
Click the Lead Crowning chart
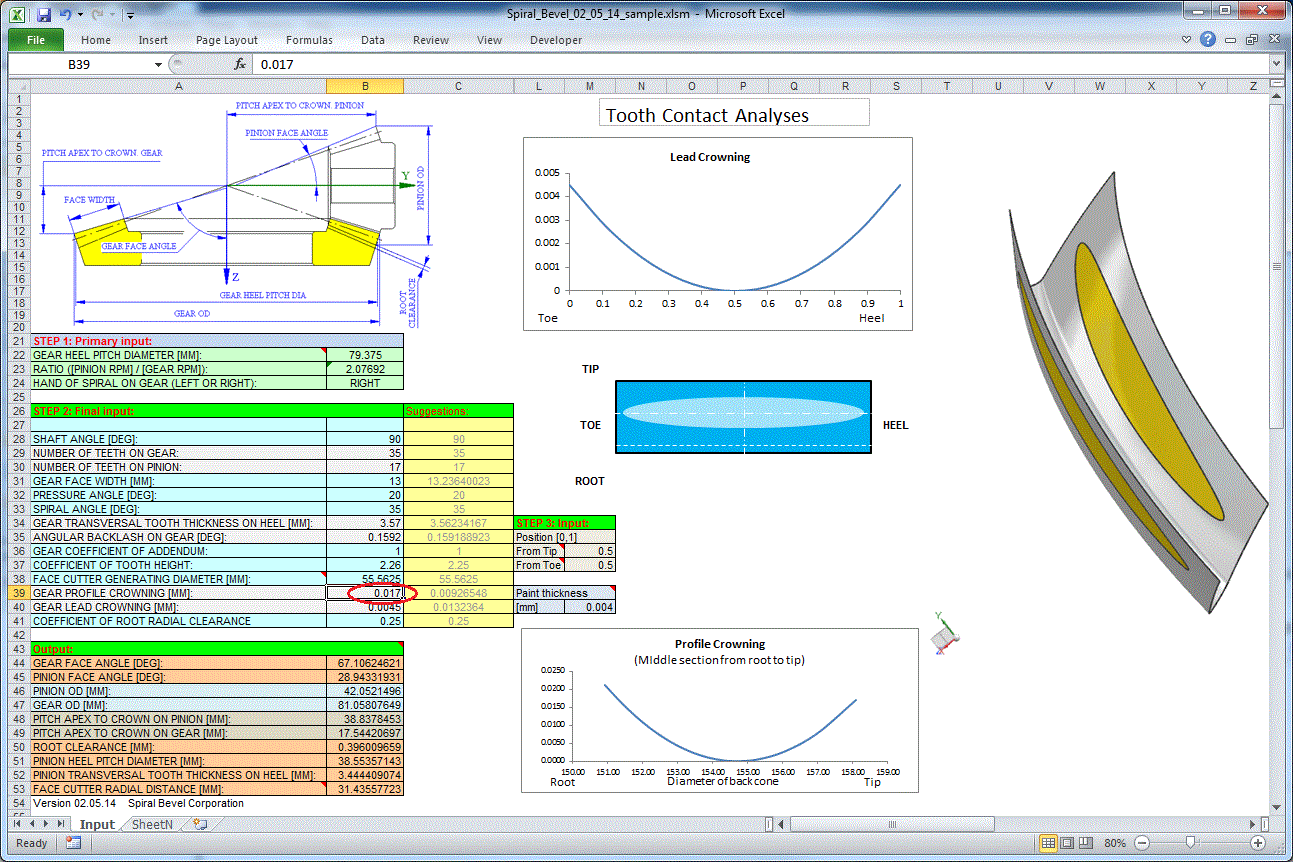718,234
